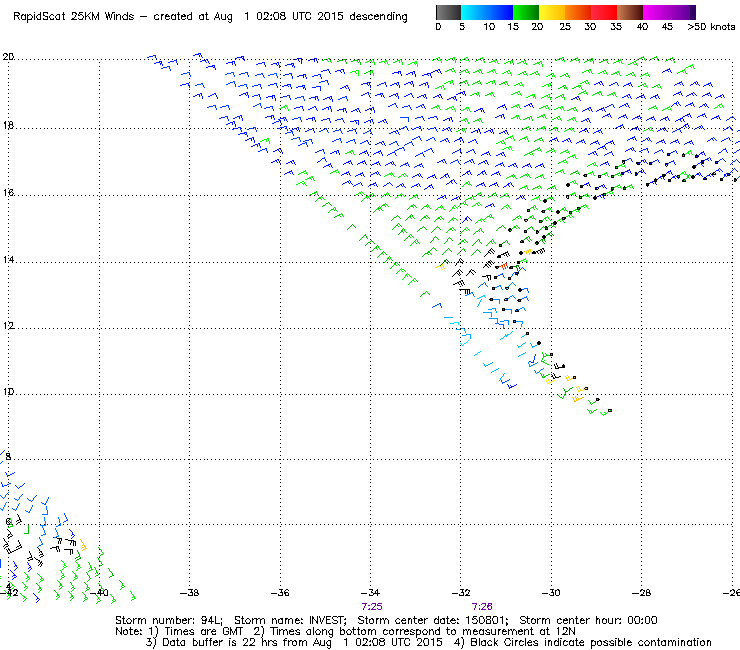Click the red 30-35 knots legend segment

[604, 12]
